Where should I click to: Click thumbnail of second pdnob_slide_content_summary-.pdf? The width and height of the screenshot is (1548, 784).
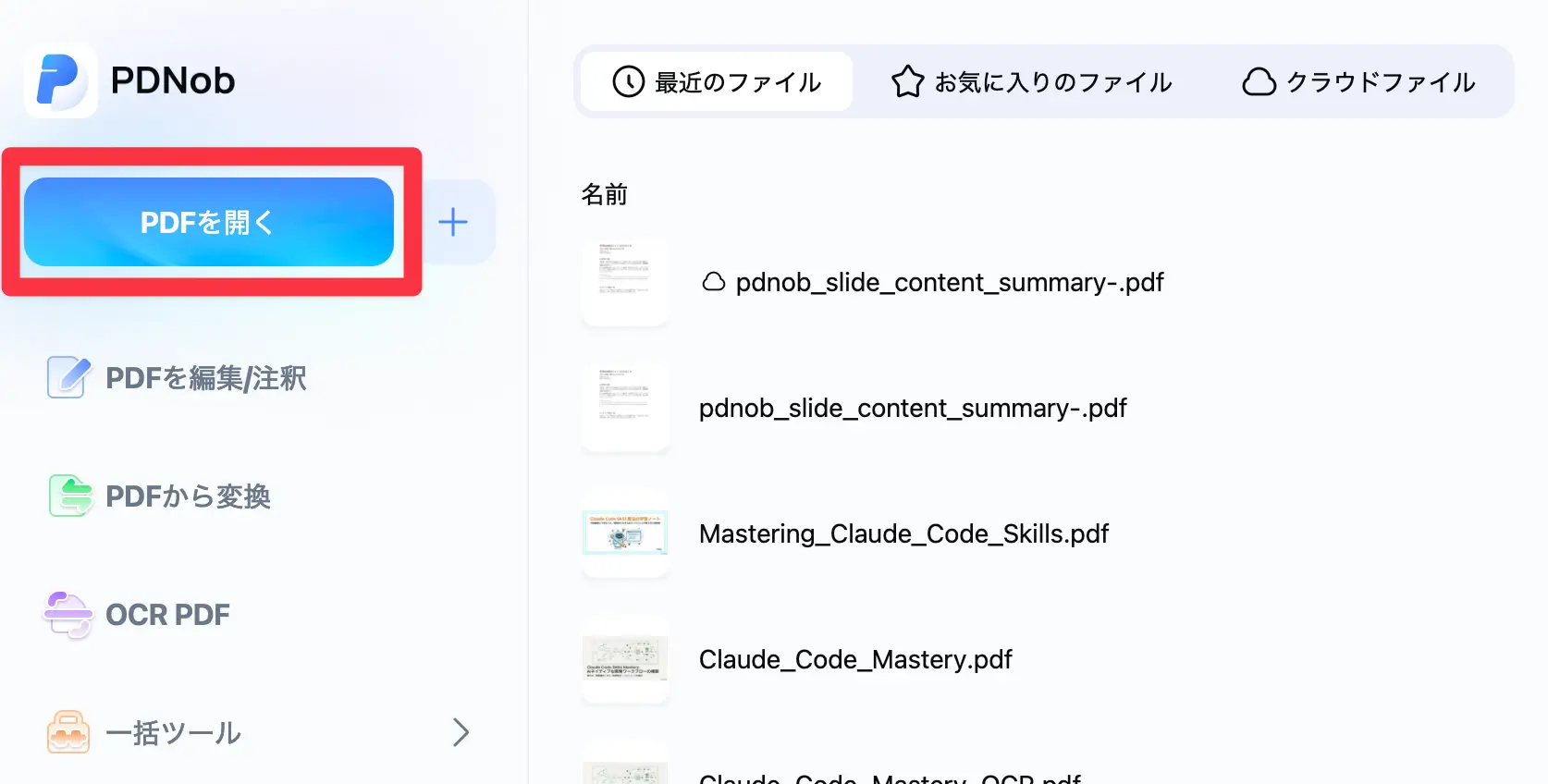tap(625, 408)
